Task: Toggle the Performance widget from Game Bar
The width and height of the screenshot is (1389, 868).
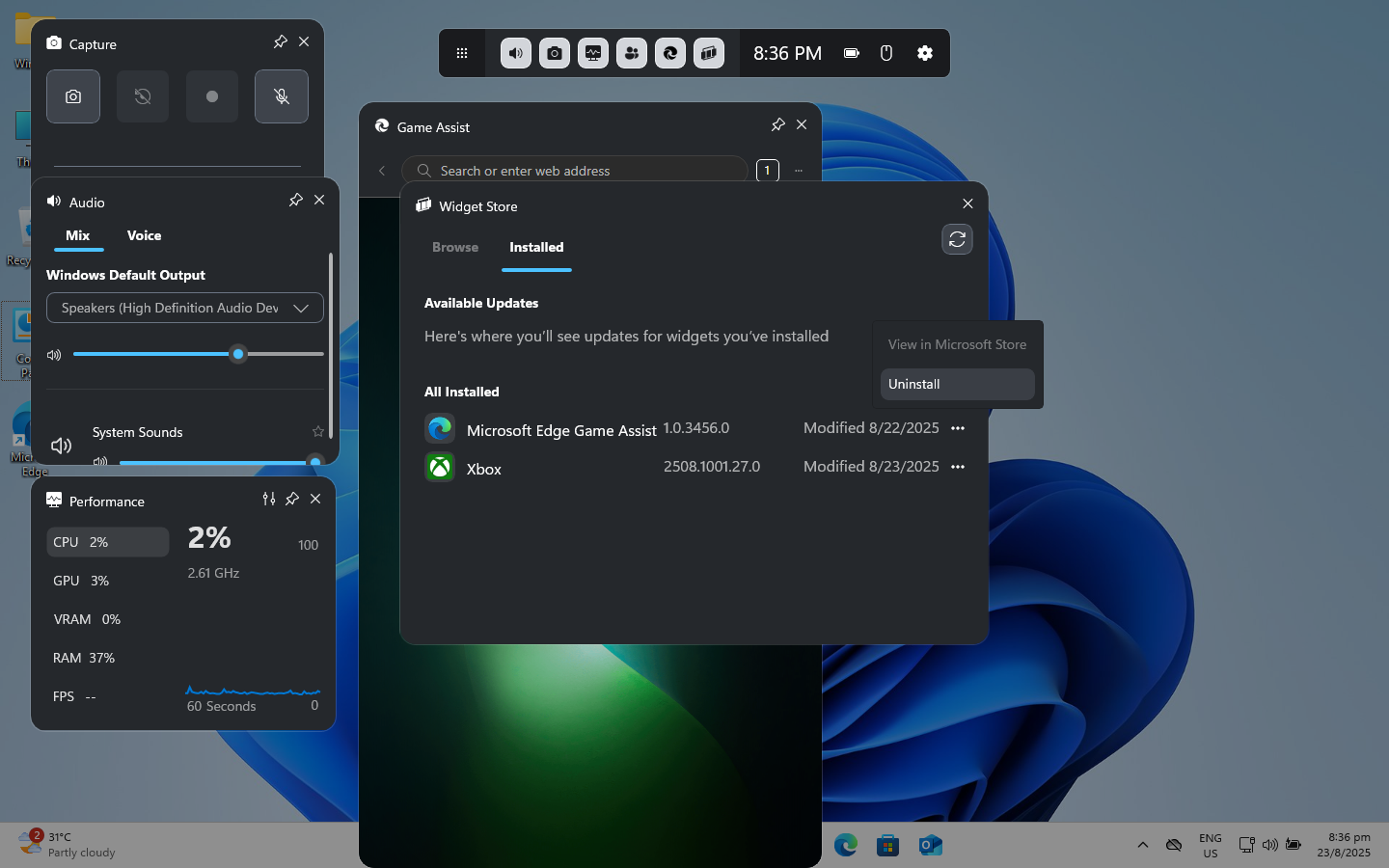Action: [x=593, y=53]
